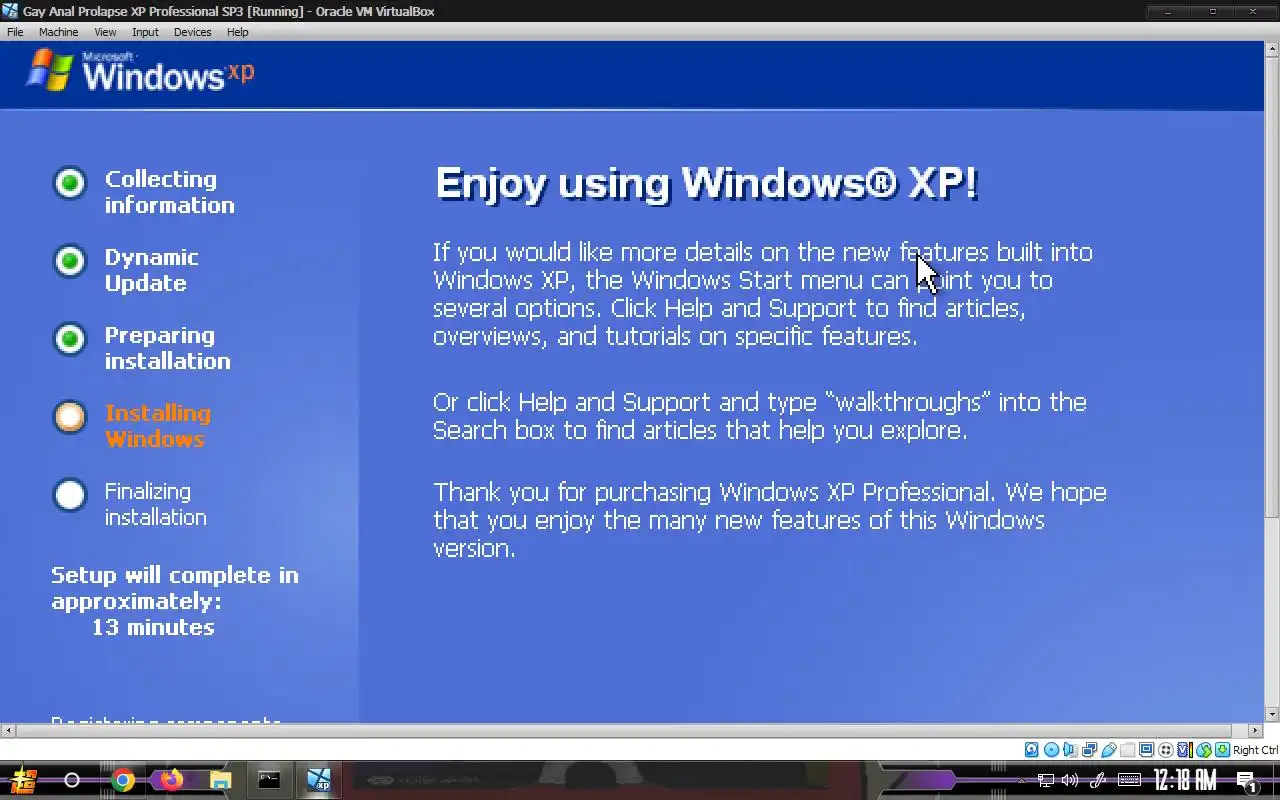1280x800 pixels.
Task: Click the Windows XP logo in the setup banner
Action: coord(140,71)
